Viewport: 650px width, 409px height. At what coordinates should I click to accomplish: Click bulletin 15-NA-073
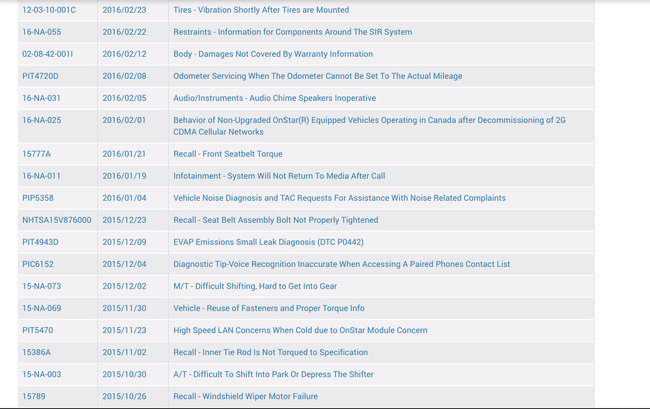[41, 286]
